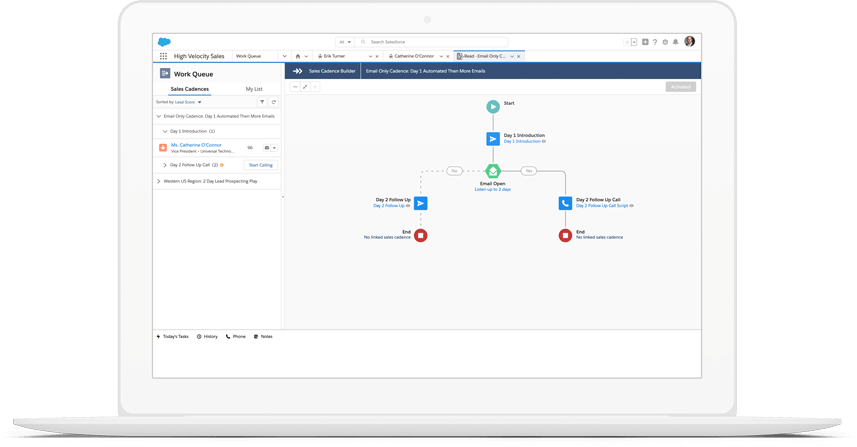Viewport: 857px width, 447px height.
Task: Open Today's Tasks utility item
Action: pos(172,337)
